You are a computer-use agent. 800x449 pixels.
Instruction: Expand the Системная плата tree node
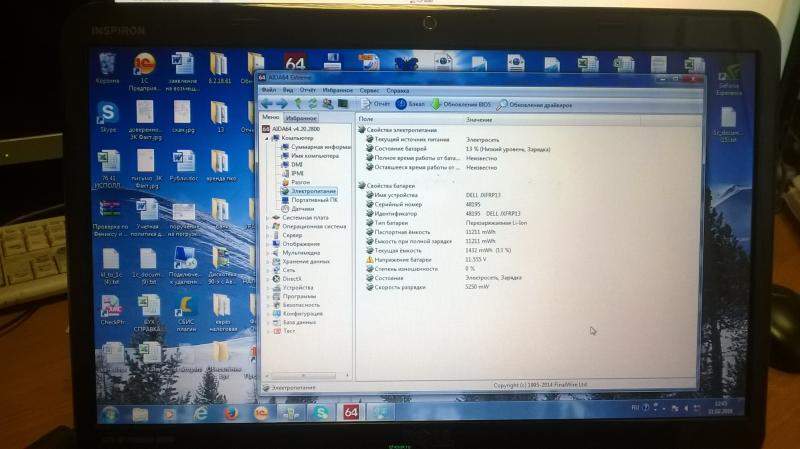tap(267, 217)
